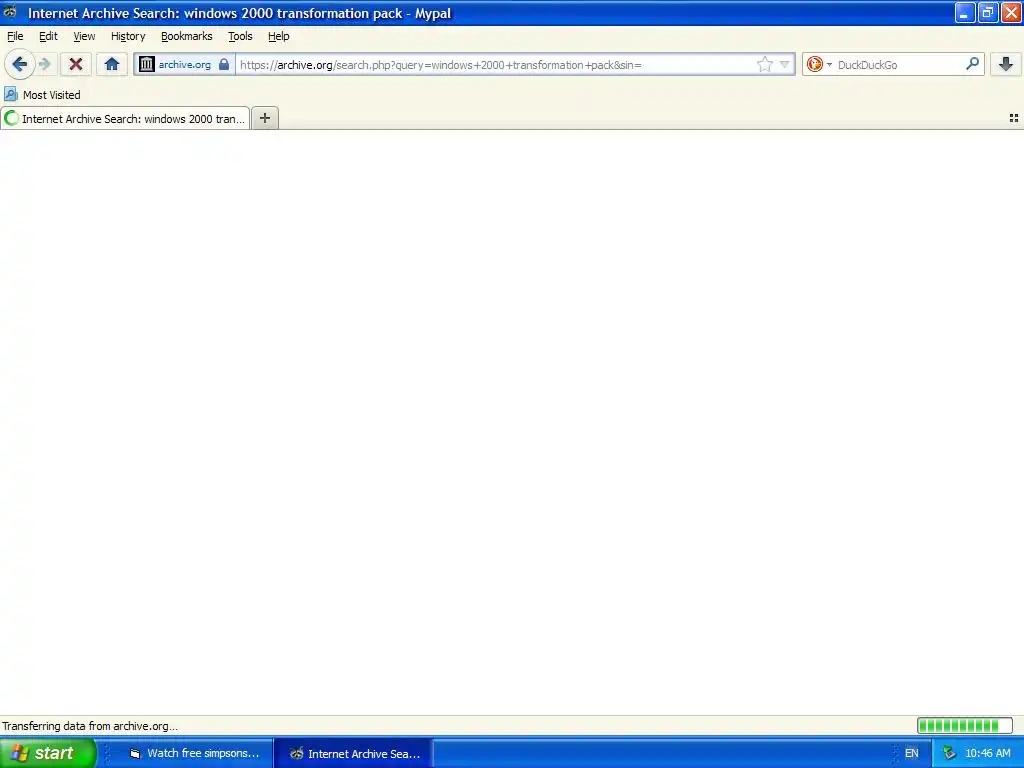Open the DuckDuckGo search engine selector
Viewport: 1024px width, 768px height.
[x=818, y=64]
